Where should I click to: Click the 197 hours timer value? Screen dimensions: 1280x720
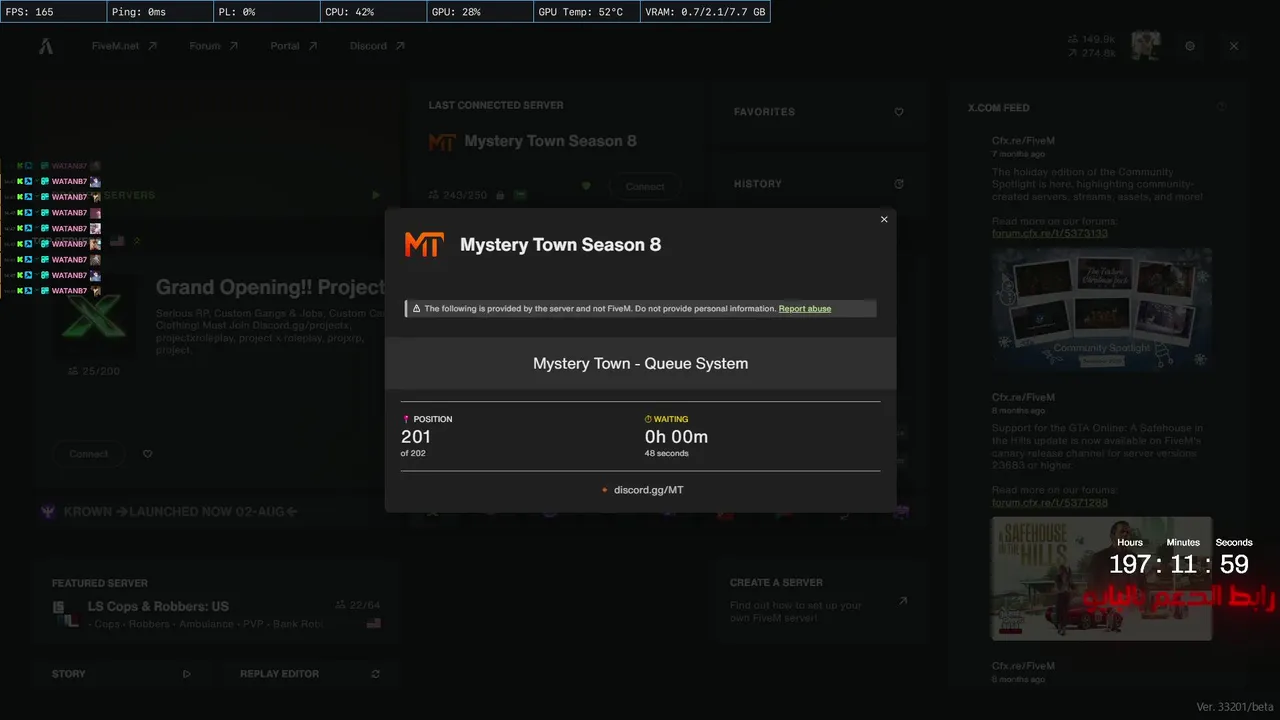pos(1130,564)
